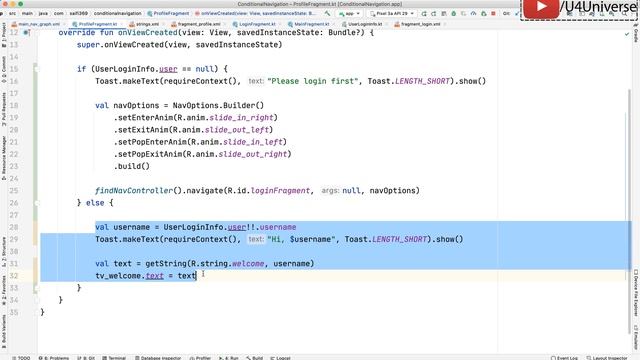Screen dimensions: 640x360
Task: Open the 9: Git tool window
Action: [86, 358]
